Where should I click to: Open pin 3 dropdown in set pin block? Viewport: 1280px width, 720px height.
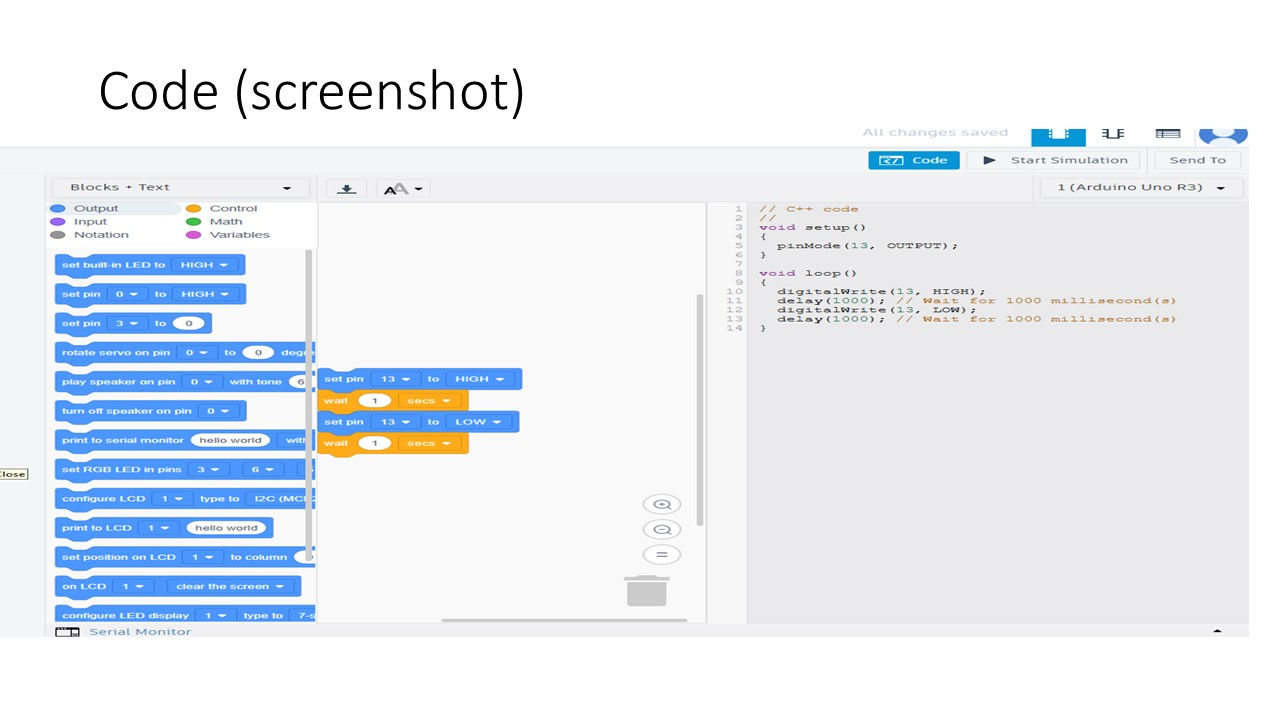(x=127, y=323)
